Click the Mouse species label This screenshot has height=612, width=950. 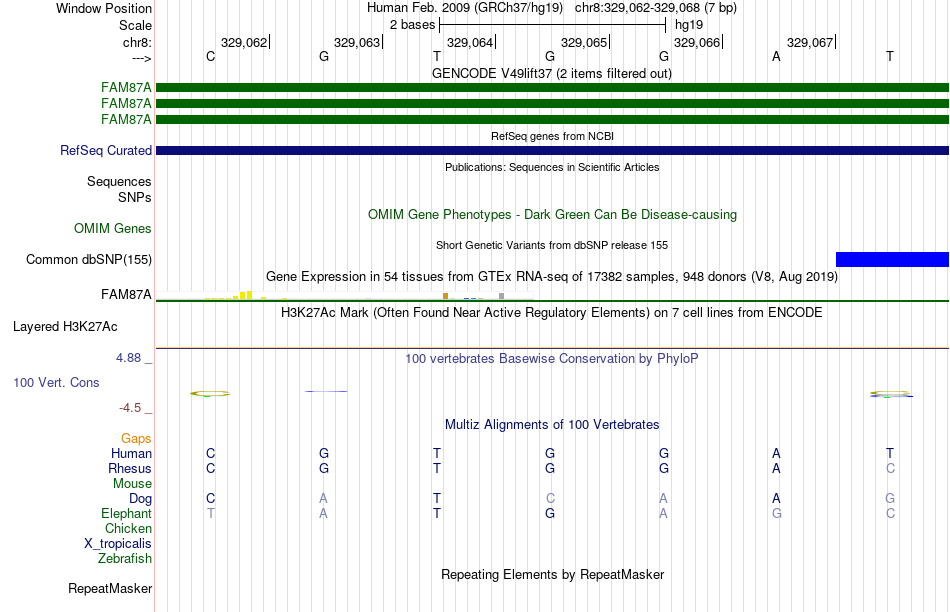[132, 484]
